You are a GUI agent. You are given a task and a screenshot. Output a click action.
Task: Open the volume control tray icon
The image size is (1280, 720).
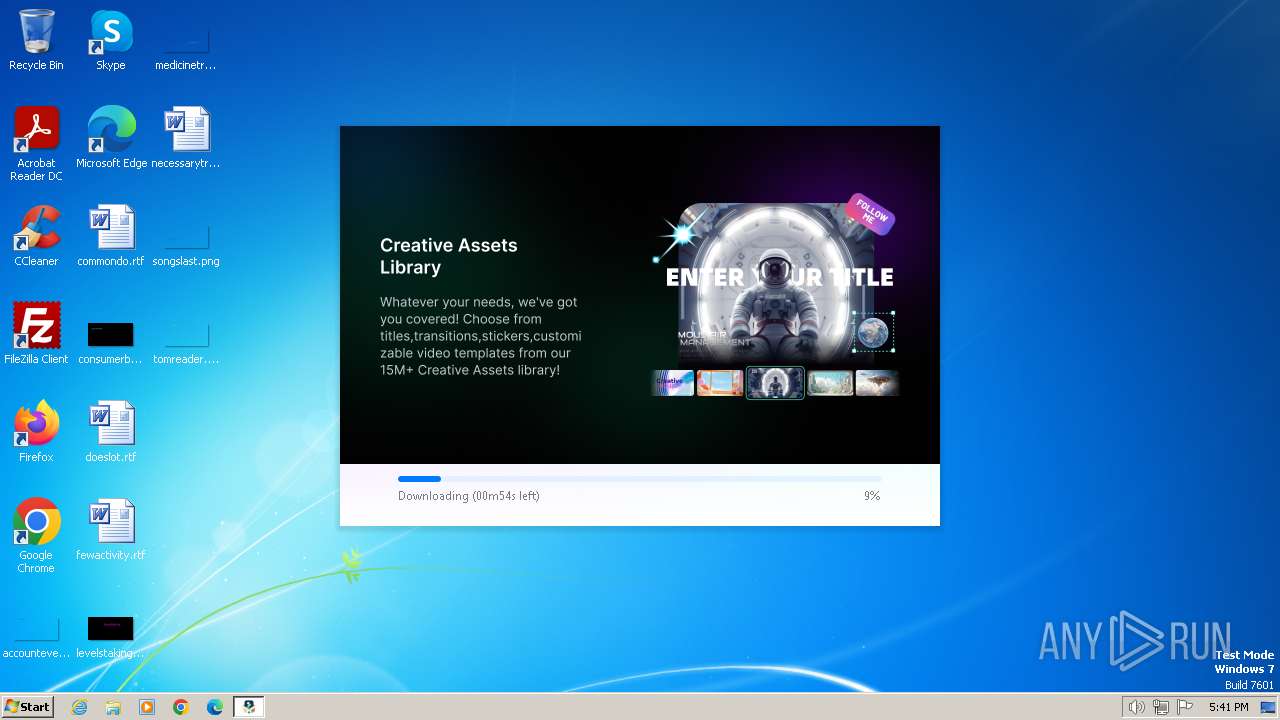[x=1136, y=707]
